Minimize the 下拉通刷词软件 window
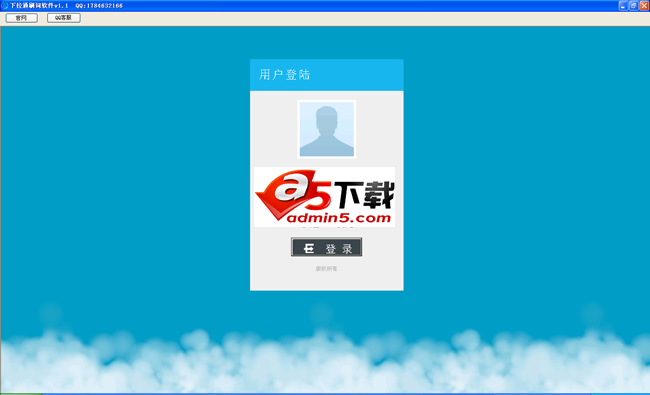The image size is (650, 395). tap(623, 5)
